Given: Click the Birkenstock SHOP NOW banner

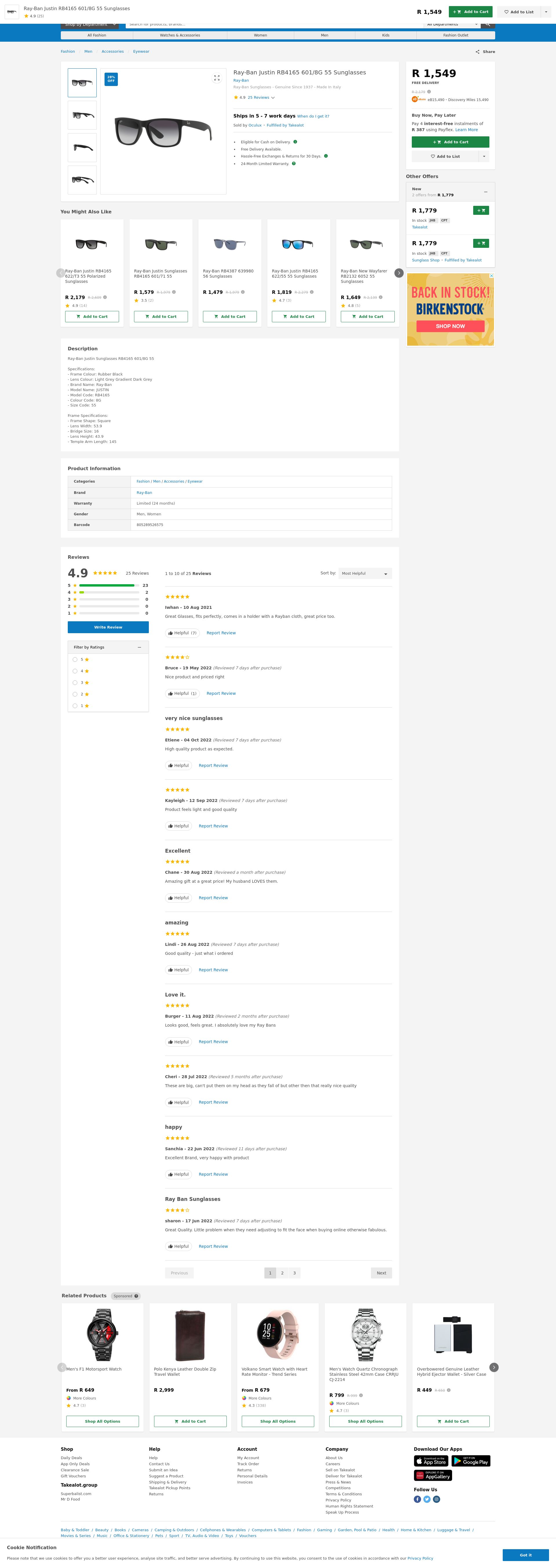Looking at the screenshot, I should [x=451, y=326].
